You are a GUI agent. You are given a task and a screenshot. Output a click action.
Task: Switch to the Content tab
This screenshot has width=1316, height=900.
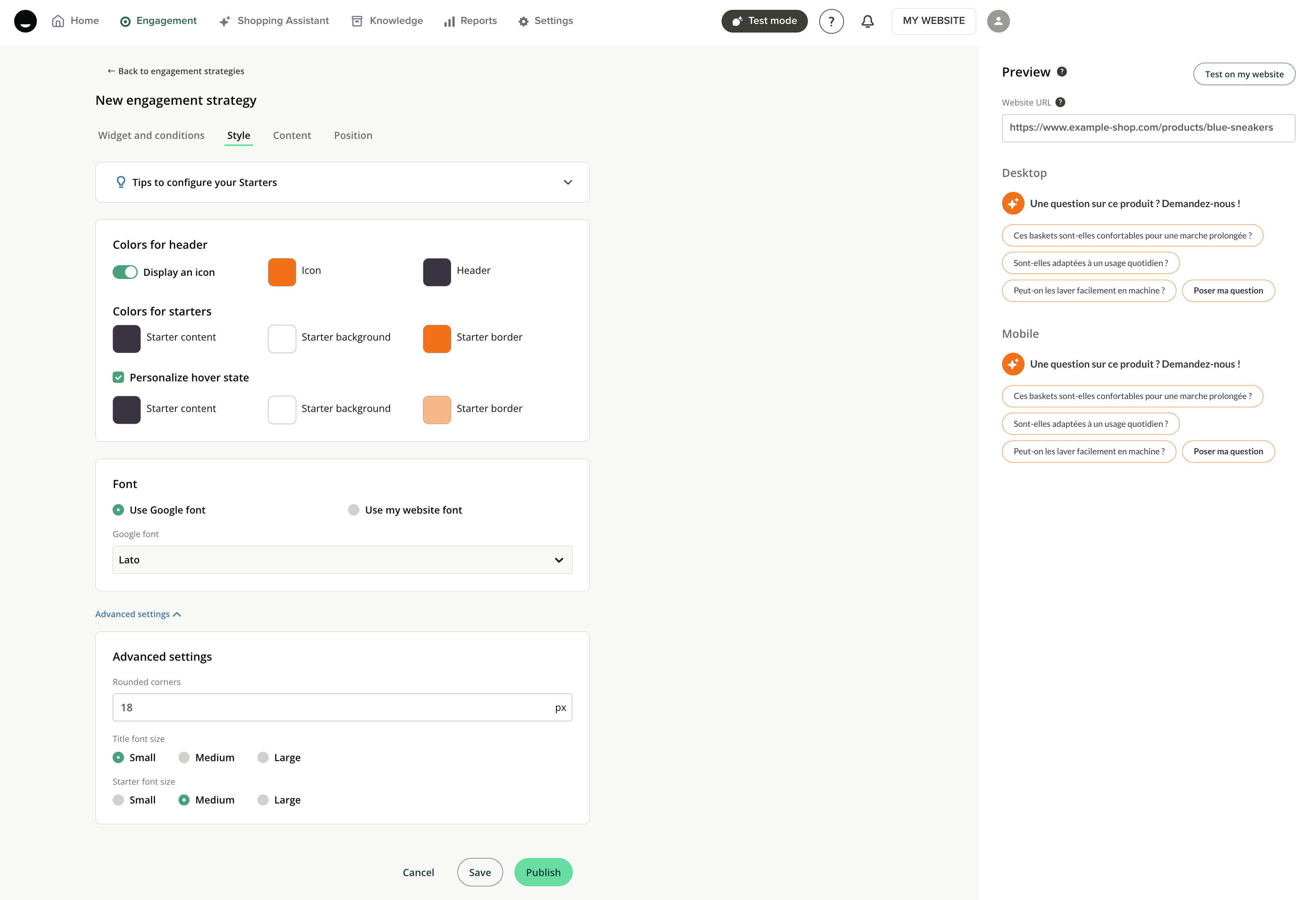(292, 135)
